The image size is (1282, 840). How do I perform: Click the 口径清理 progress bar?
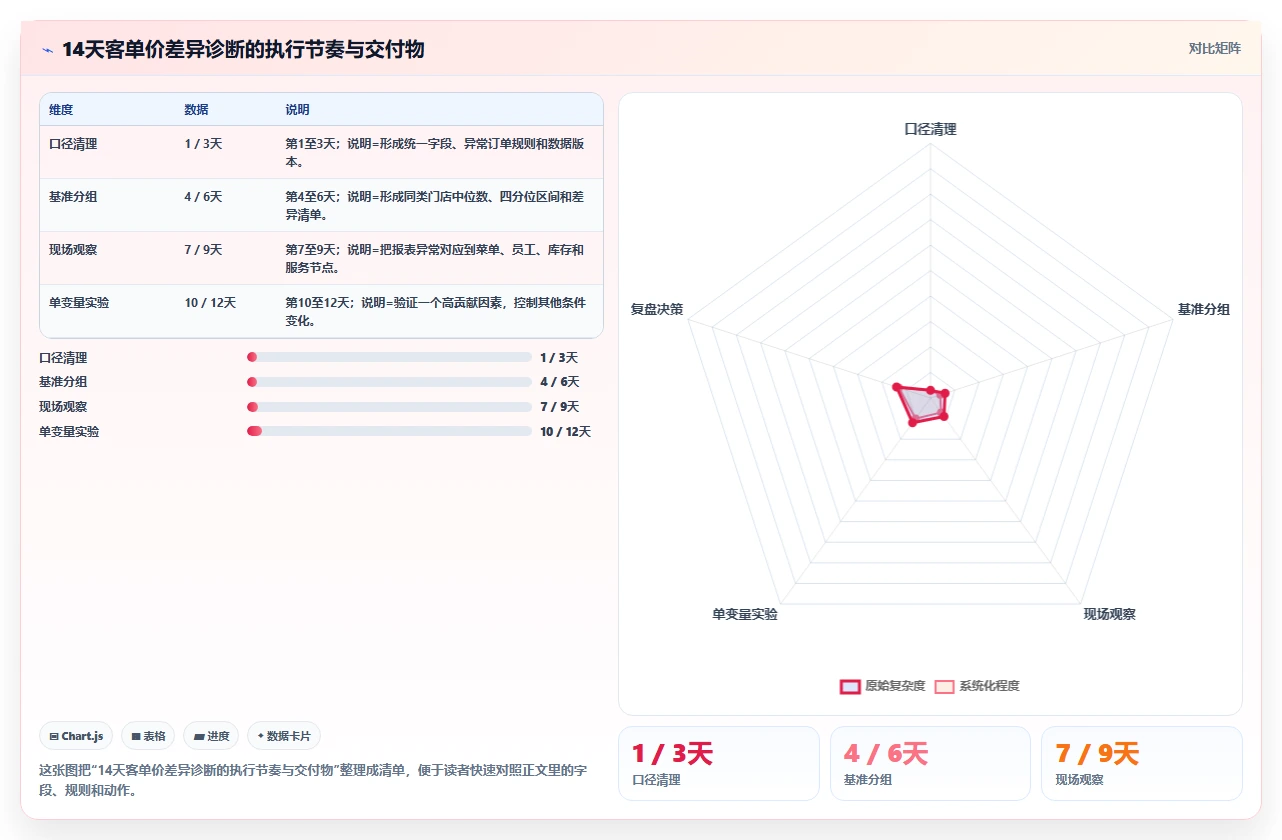pos(389,357)
